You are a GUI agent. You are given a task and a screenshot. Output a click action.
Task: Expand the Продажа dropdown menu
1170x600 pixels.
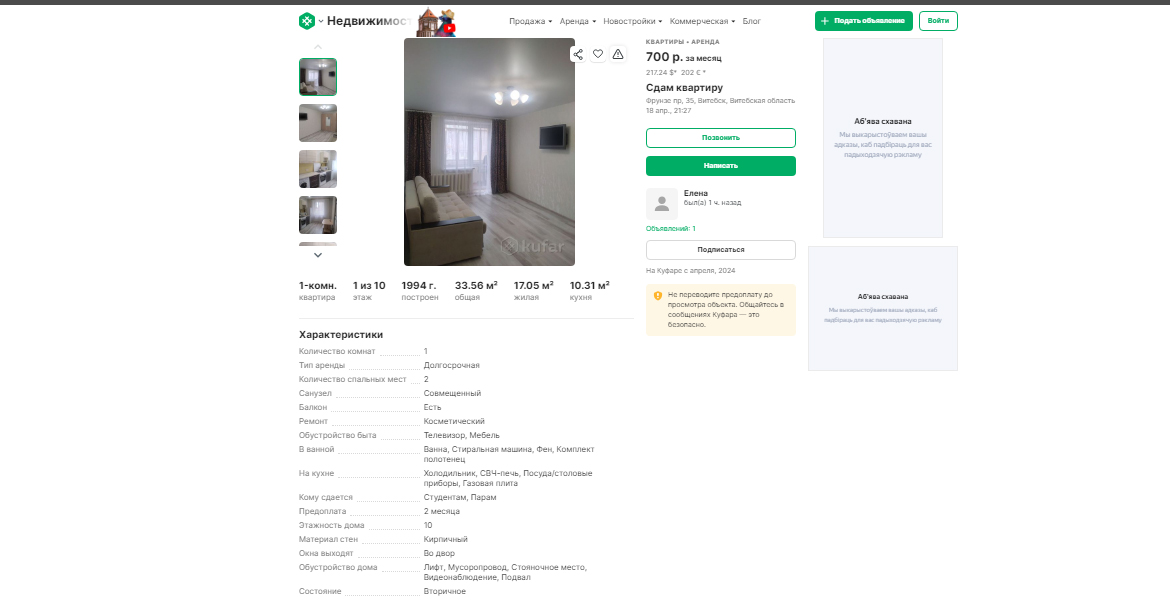pyautogui.click(x=531, y=21)
